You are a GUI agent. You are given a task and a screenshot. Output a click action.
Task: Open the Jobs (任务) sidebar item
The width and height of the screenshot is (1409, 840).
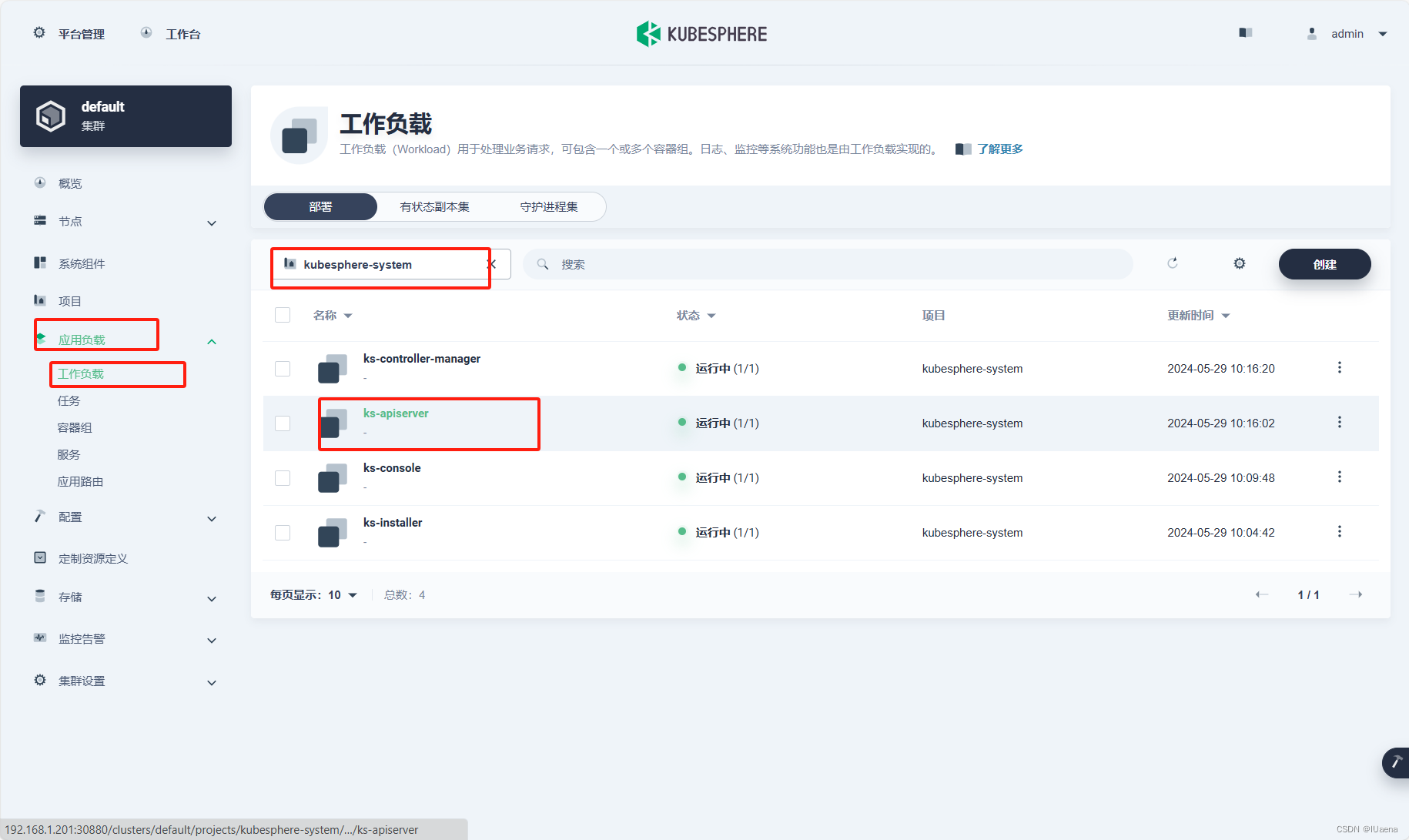coord(69,400)
